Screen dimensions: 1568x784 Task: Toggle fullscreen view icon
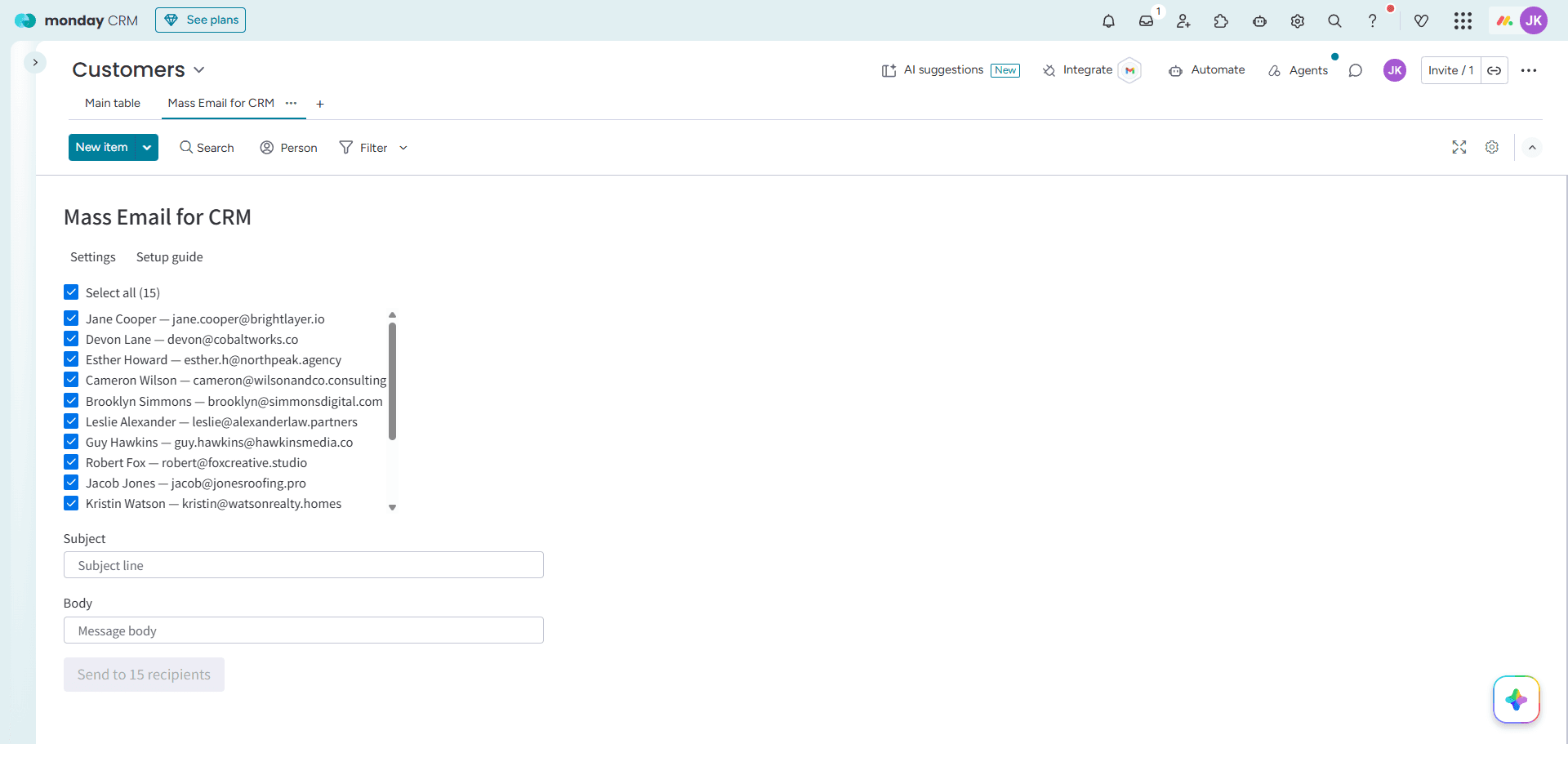pyautogui.click(x=1459, y=147)
